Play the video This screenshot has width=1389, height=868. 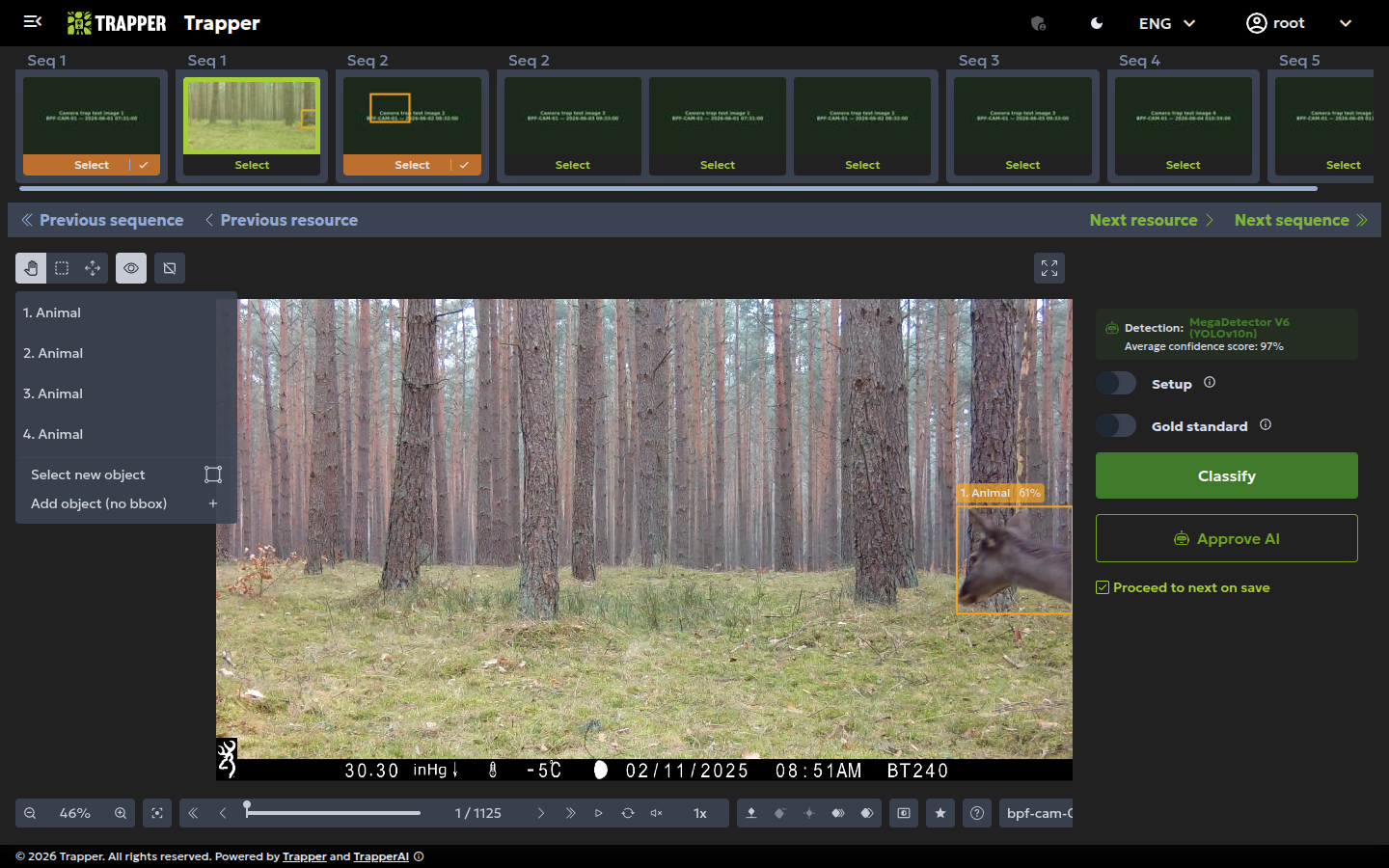click(x=599, y=813)
